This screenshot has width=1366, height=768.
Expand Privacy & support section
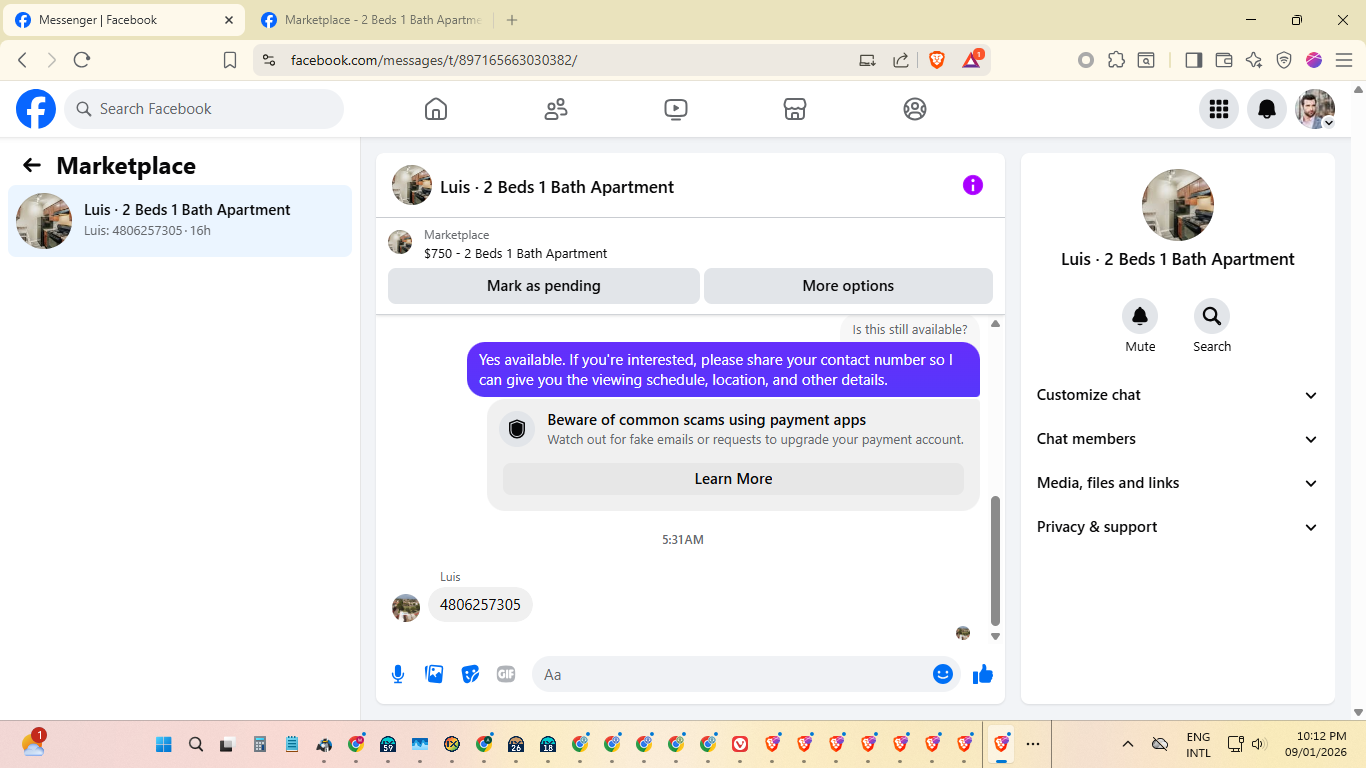click(1178, 527)
